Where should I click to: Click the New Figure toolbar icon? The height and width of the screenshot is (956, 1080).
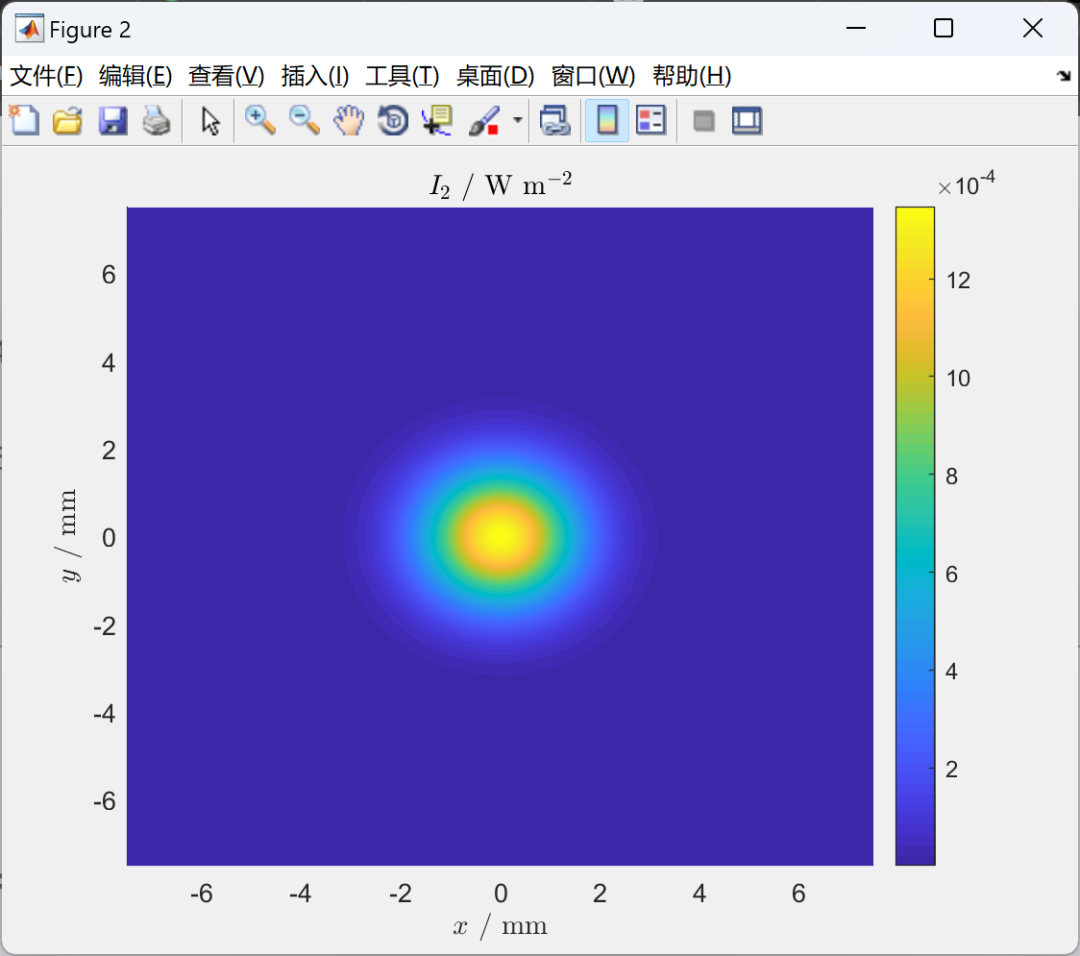click(24, 121)
